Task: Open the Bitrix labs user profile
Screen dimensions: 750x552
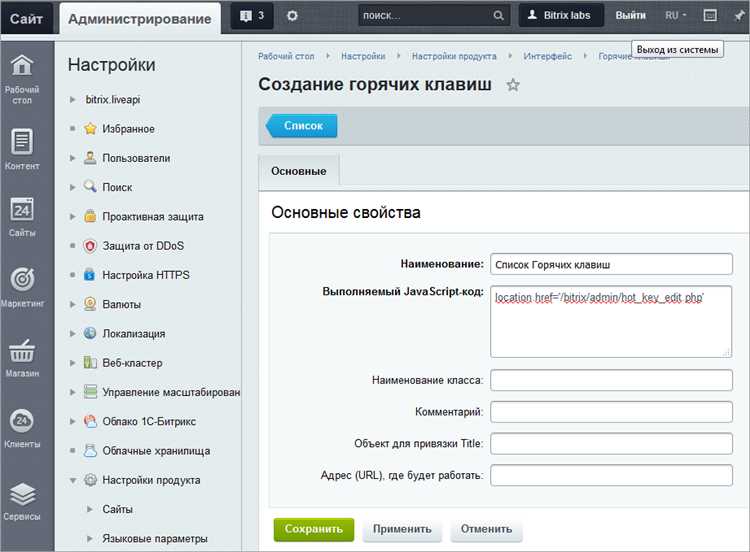Action: [x=561, y=16]
